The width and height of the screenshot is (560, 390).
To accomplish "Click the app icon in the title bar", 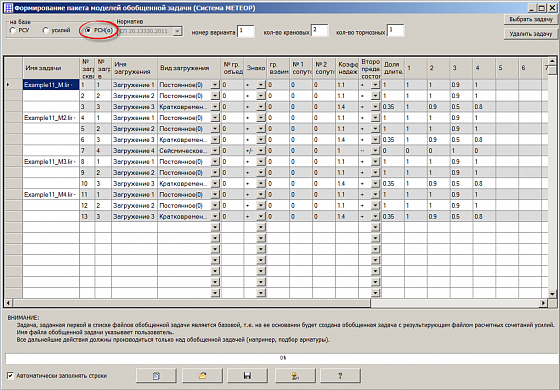I will (8, 8).
